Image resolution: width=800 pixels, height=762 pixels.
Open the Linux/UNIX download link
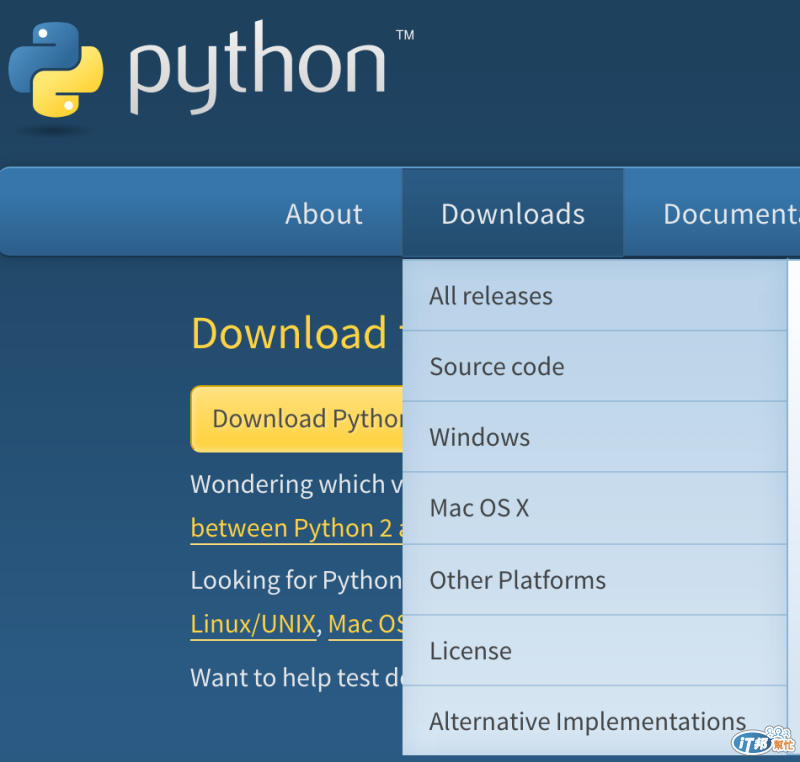(x=254, y=624)
